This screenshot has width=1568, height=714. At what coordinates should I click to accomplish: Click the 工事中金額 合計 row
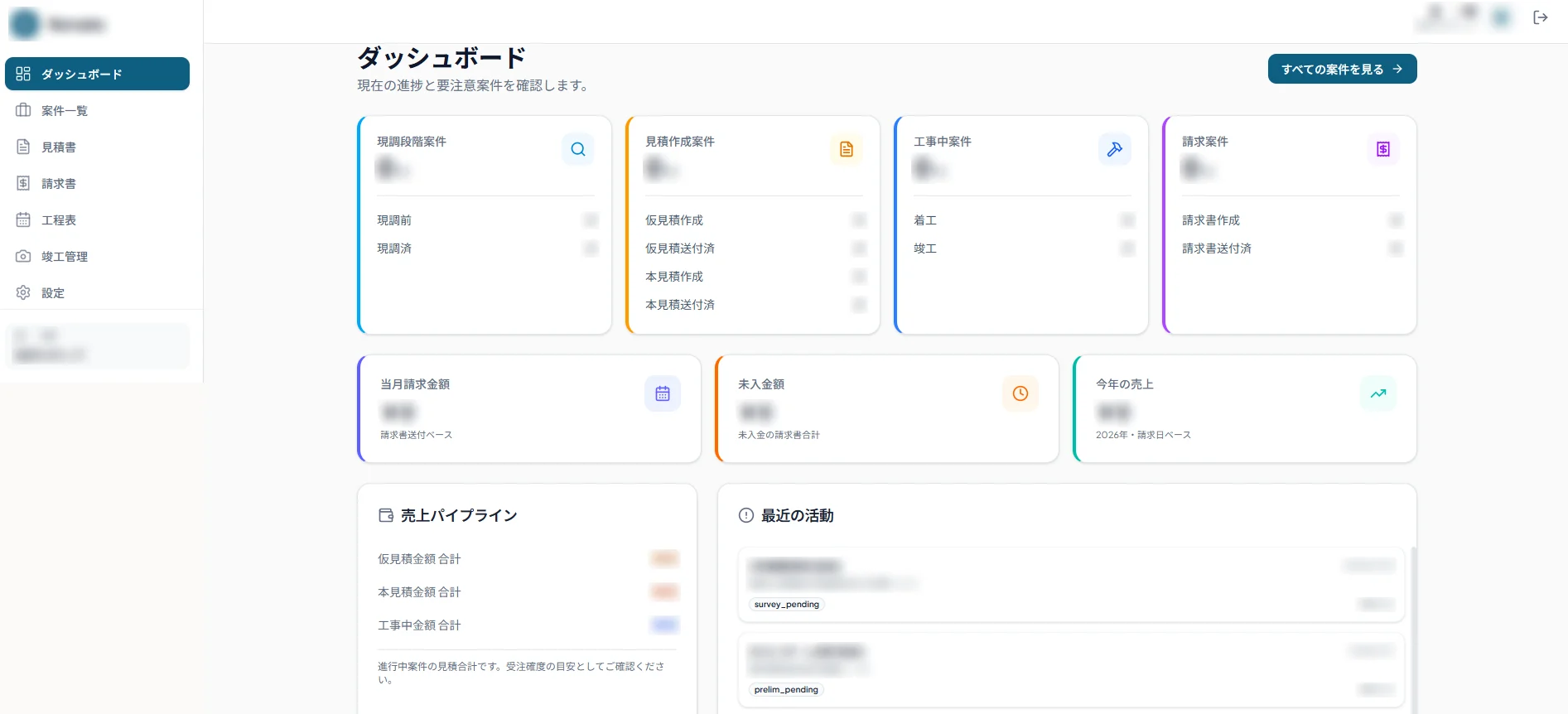(528, 625)
